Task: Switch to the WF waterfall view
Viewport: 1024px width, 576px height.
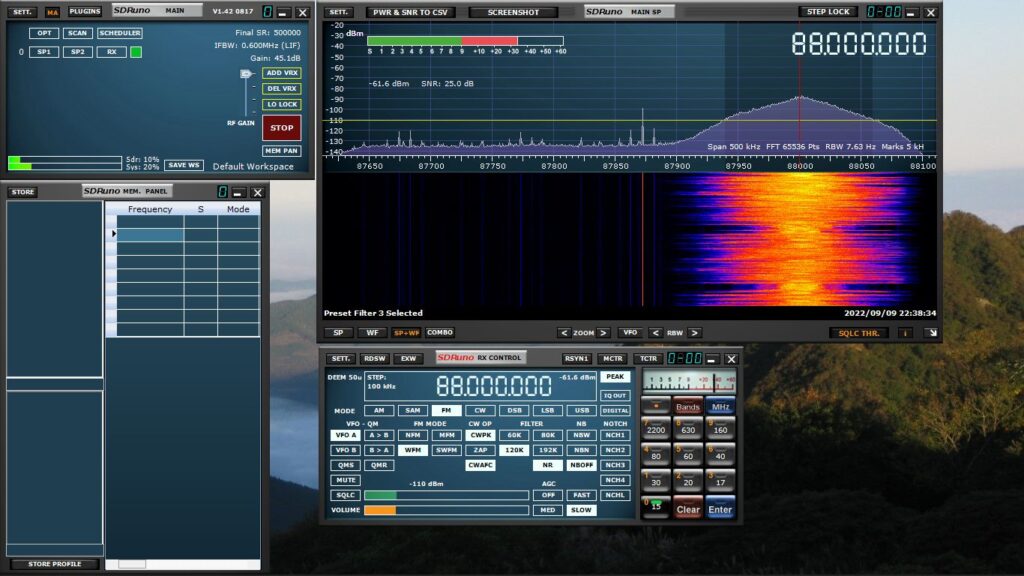Action: (x=372, y=333)
